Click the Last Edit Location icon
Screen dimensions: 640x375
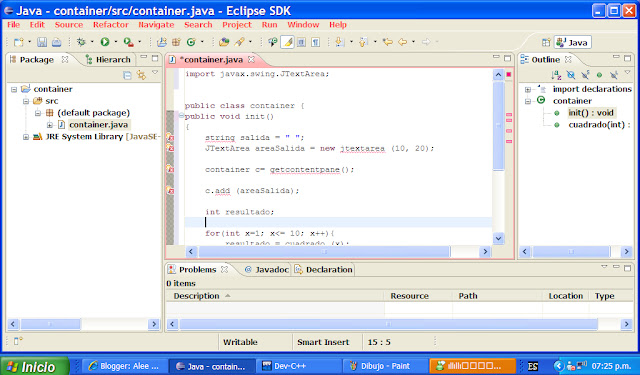coord(388,42)
